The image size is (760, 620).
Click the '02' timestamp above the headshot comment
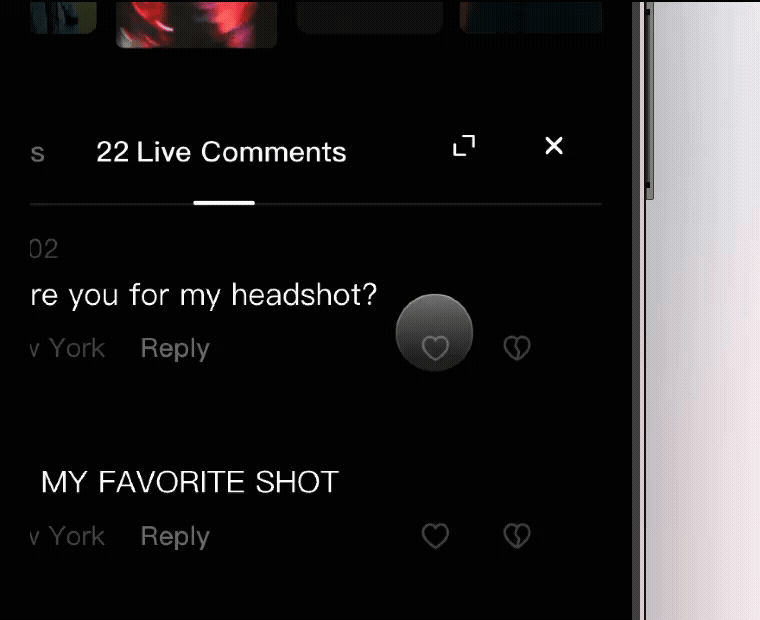(x=44, y=249)
